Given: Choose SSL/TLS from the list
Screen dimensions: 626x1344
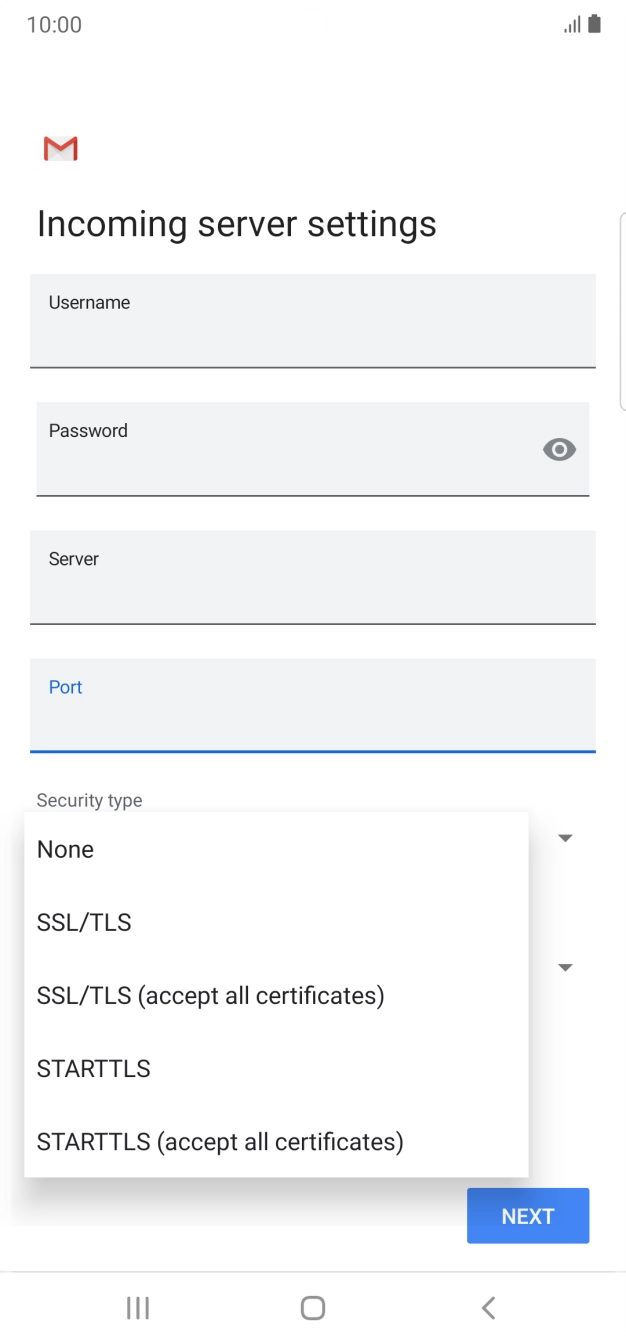Looking at the screenshot, I should point(84,922).
